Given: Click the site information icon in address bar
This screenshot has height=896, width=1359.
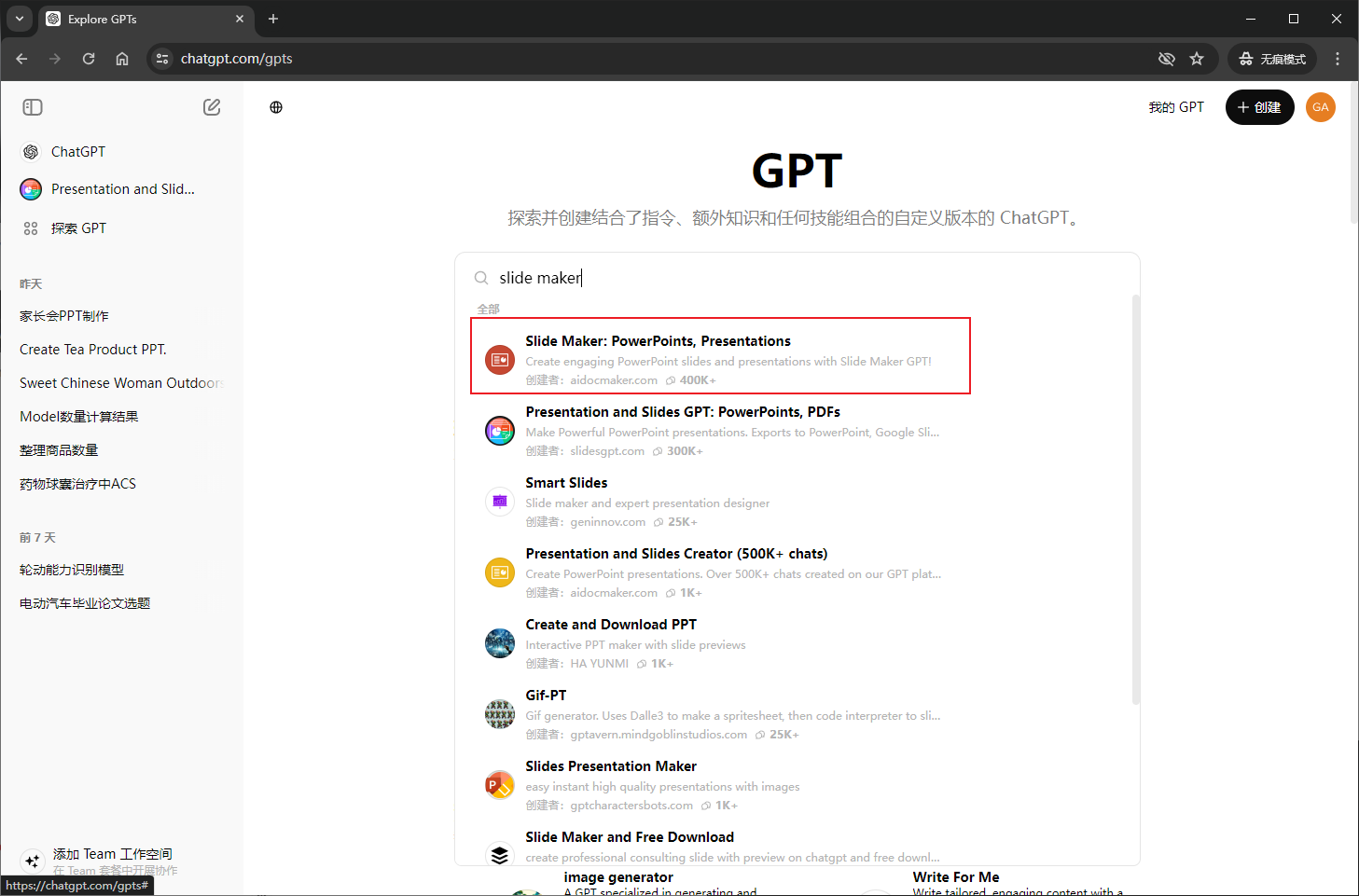Looking at the screenshot, I should [x=162, y=59].
